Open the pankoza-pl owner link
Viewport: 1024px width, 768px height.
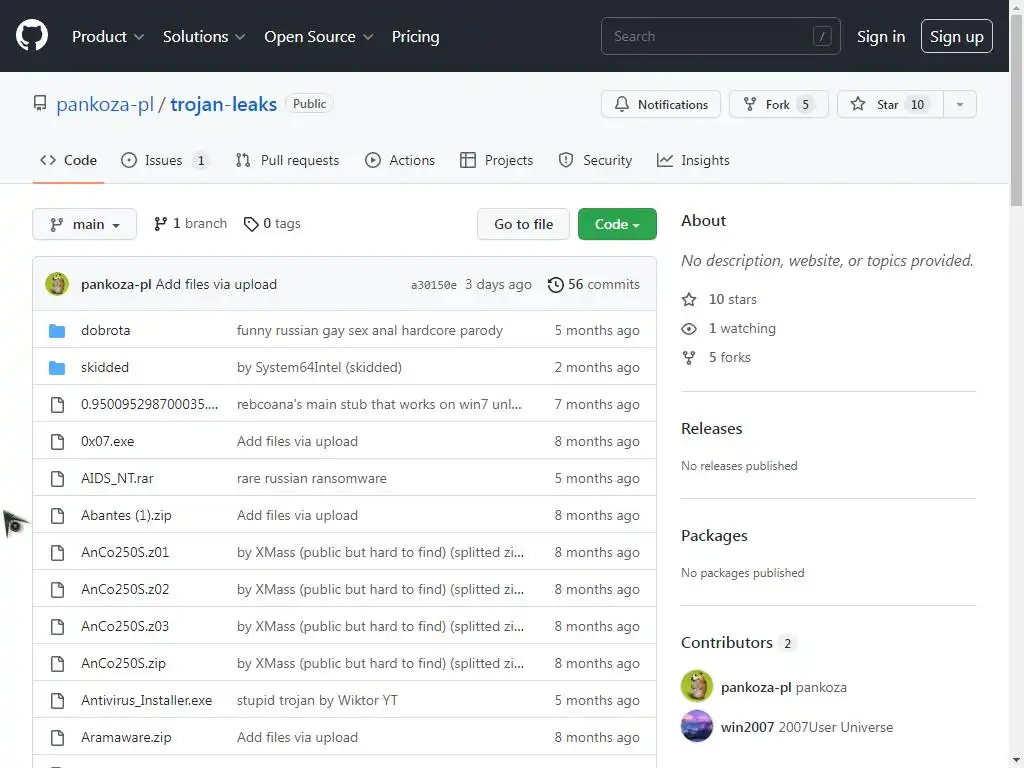(x=104, y=104)
